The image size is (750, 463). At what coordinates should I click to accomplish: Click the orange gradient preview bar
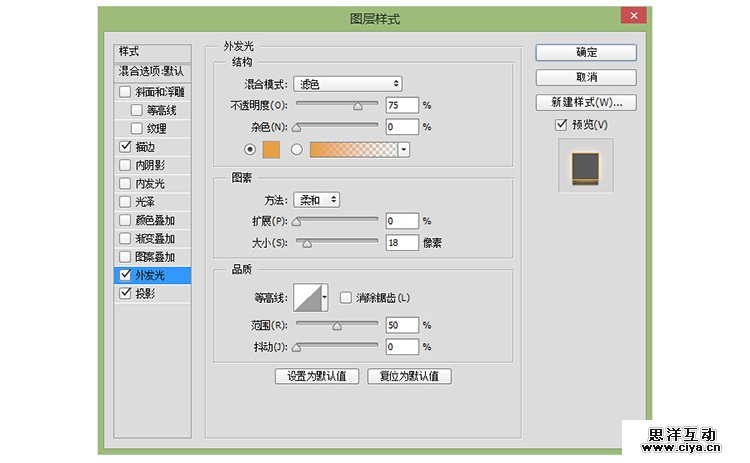[354, 149]
